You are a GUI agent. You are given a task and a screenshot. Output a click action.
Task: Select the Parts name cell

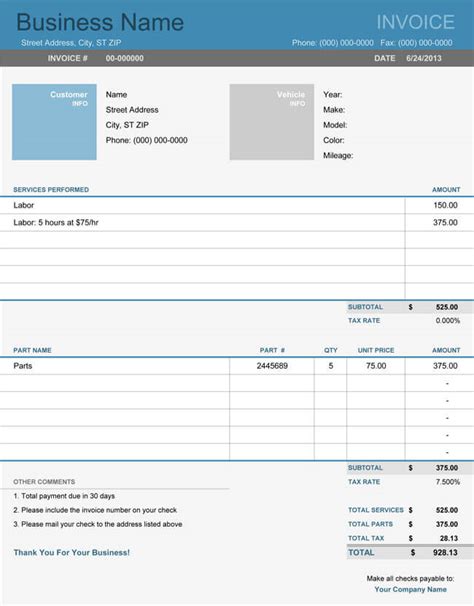click(114, 366)
